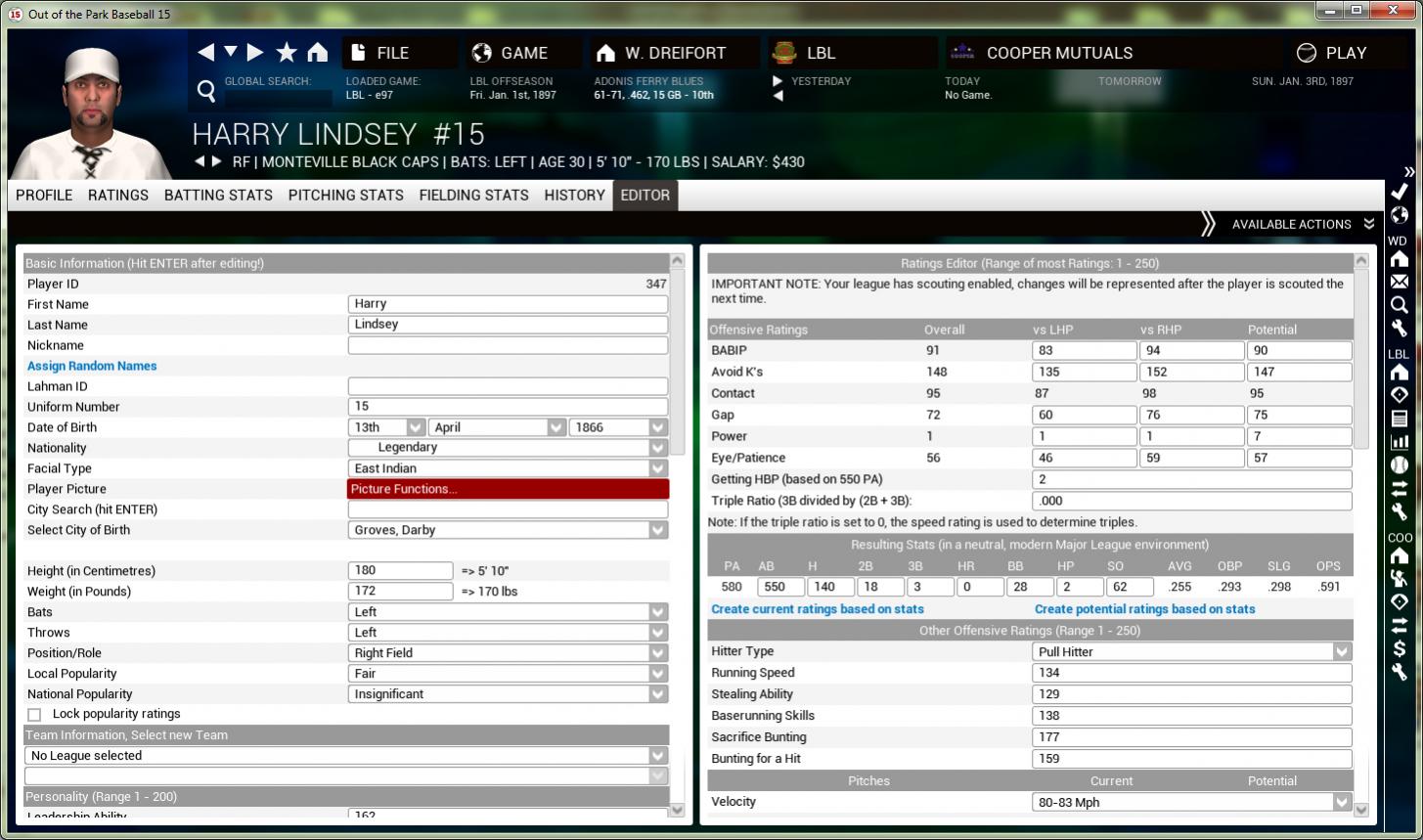Open the Velocity dropdown
The height and width of the screenshot is (840, 1423).
(1191, 802)
